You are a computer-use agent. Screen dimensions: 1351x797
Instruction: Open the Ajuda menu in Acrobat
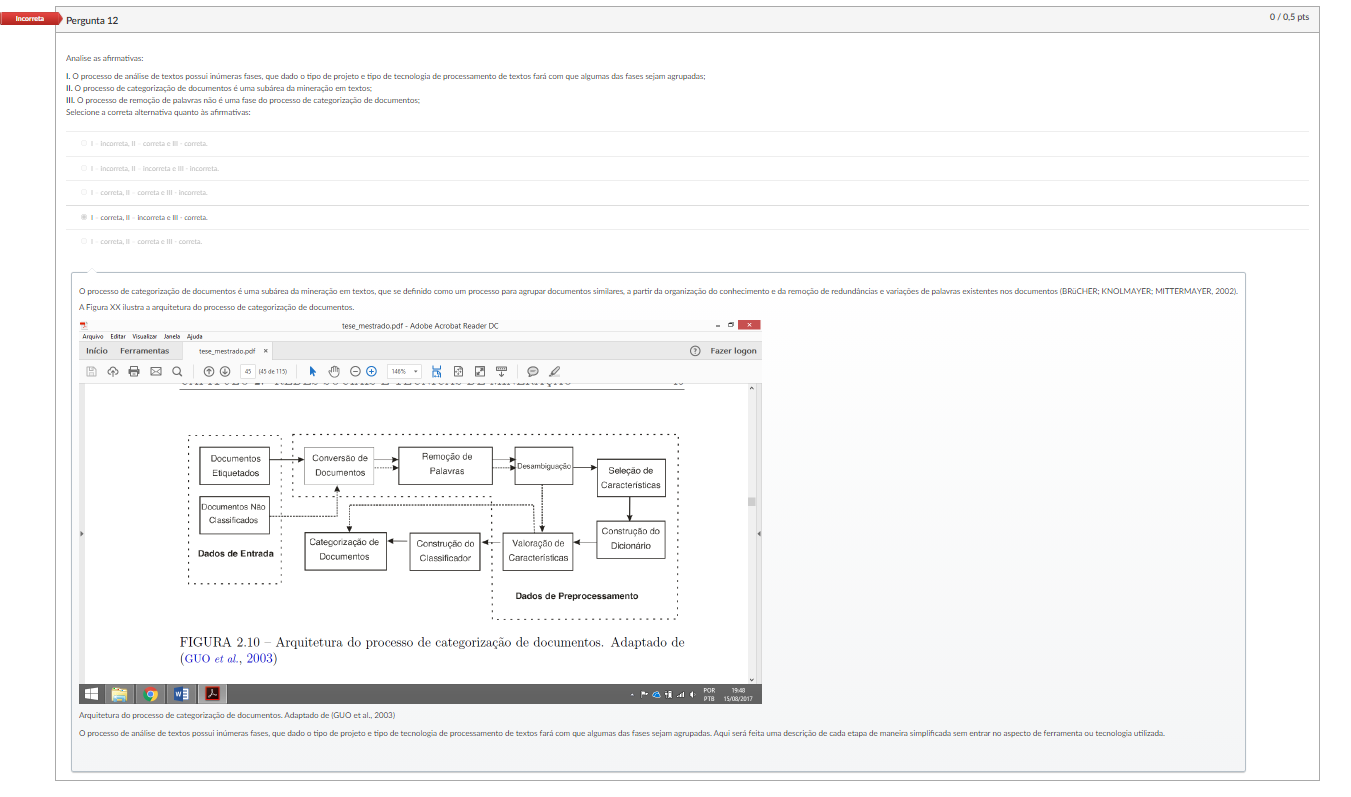click(195, 336)
